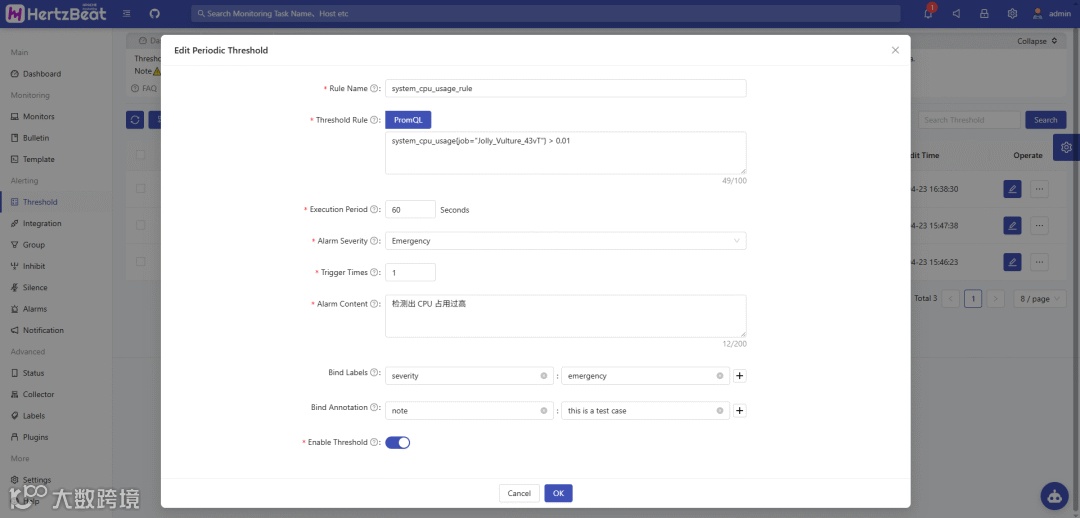Viewport: 1080px width, 518px height.
Task: Open the header settings gear icon
Action: tap(1012, 13)
